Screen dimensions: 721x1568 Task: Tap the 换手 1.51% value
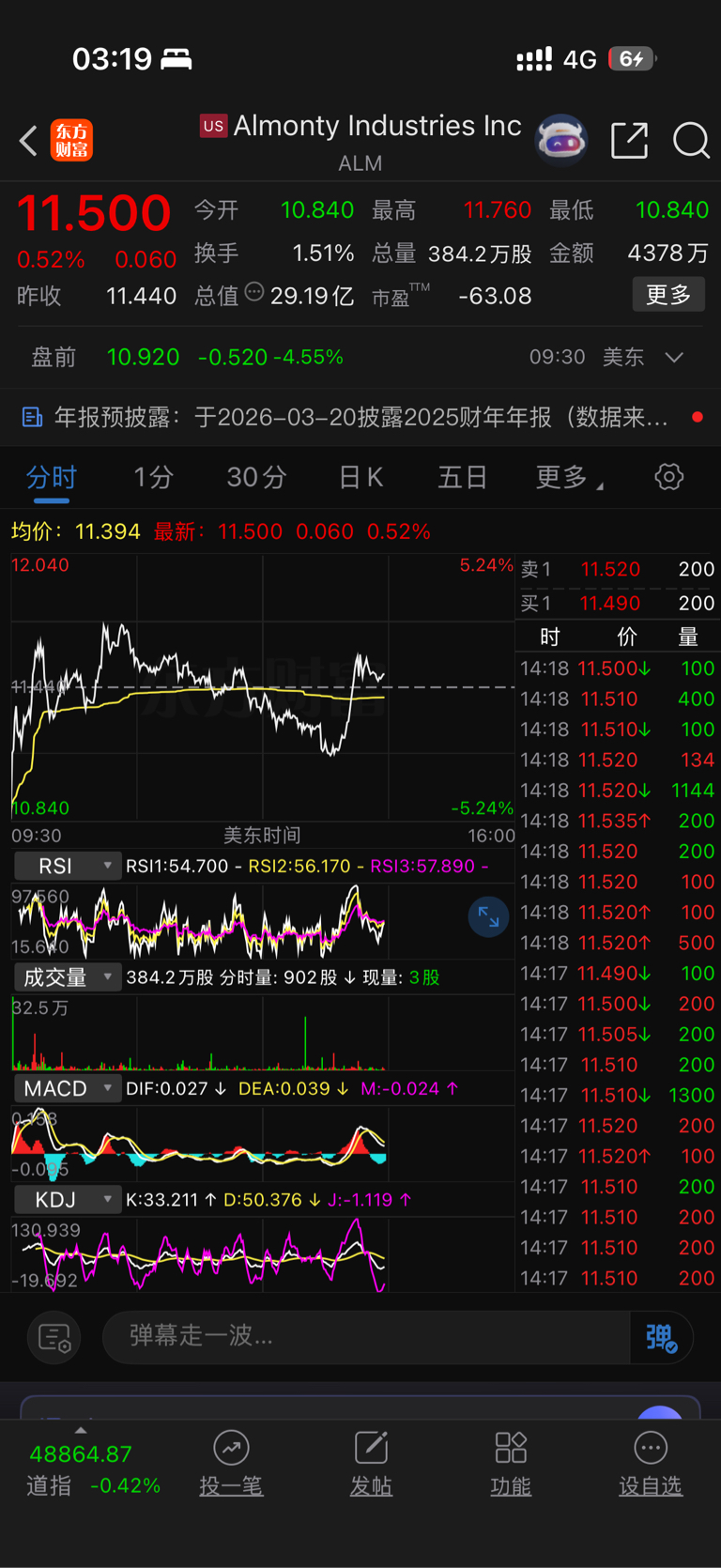323,253
